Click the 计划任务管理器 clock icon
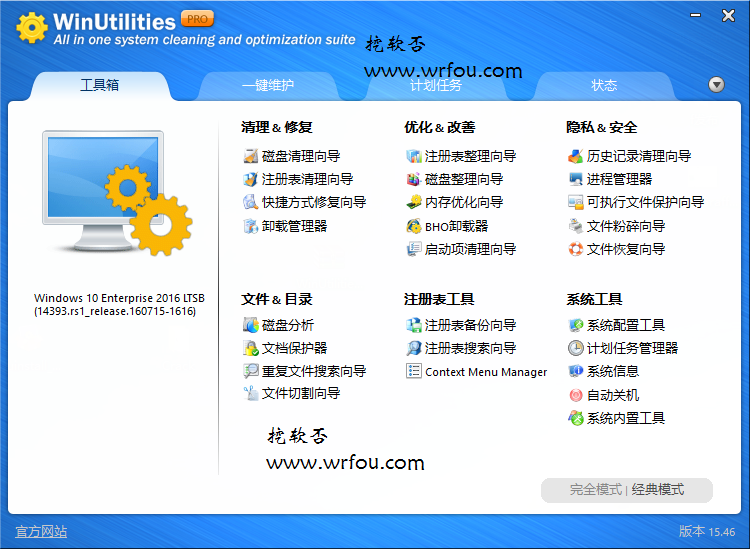 [x=575, y=348]
